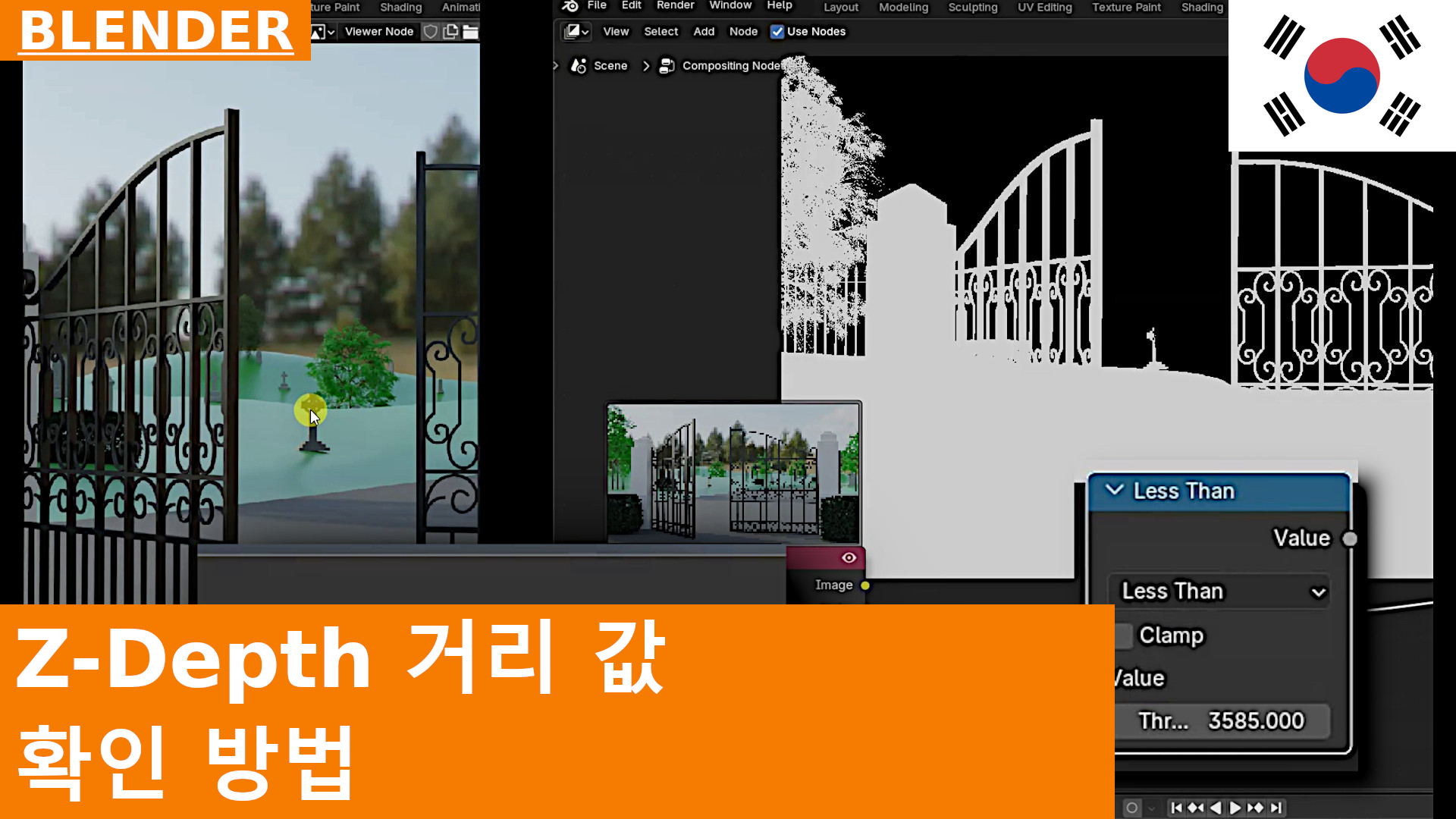Image resolution: width=1456 pixels, height=819 pixels.
Task: Click the fake user shield icon beside Viewer Node
Action: click(430, 32)
